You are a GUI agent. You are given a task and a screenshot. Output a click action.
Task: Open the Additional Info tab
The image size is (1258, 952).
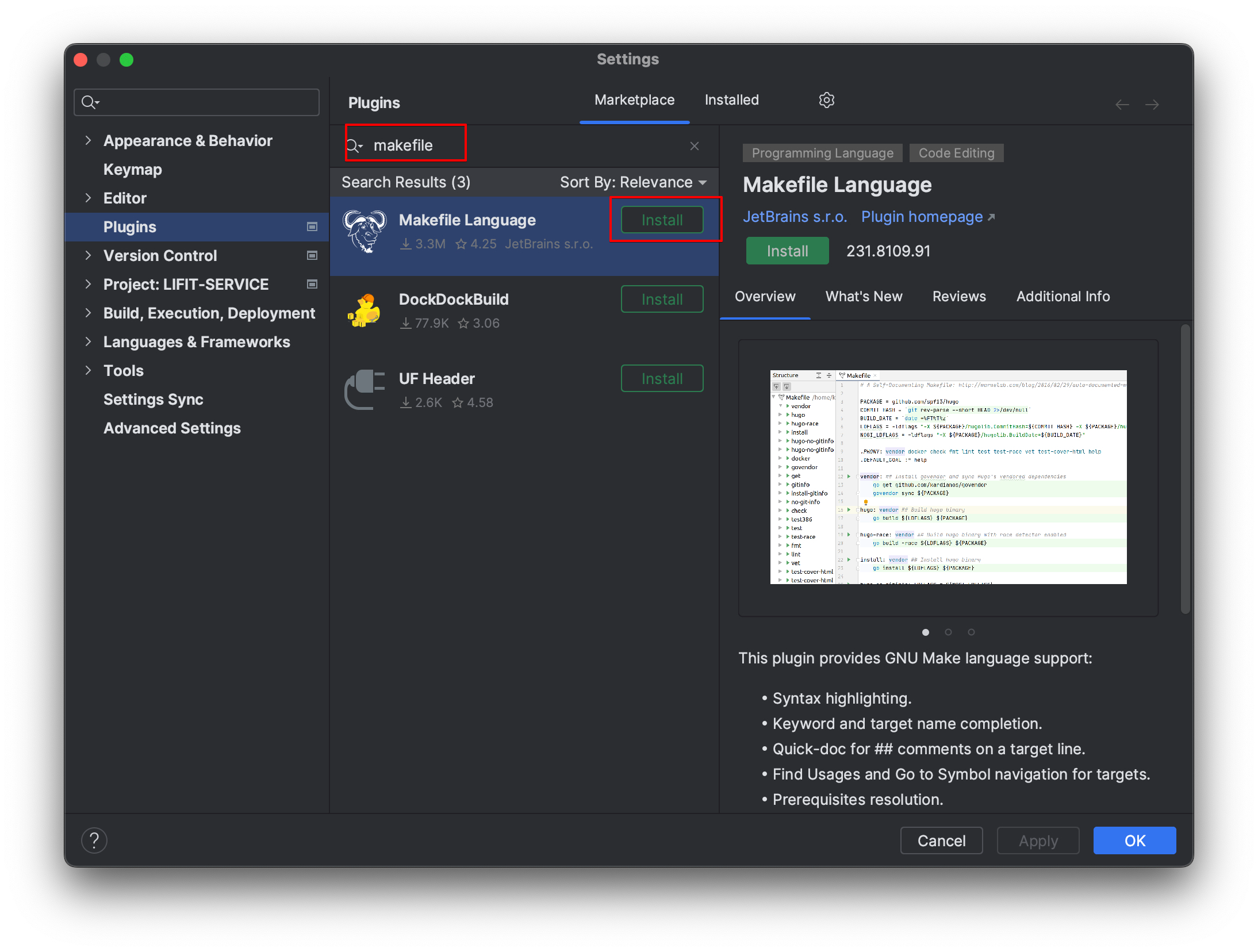[1063, 297]
